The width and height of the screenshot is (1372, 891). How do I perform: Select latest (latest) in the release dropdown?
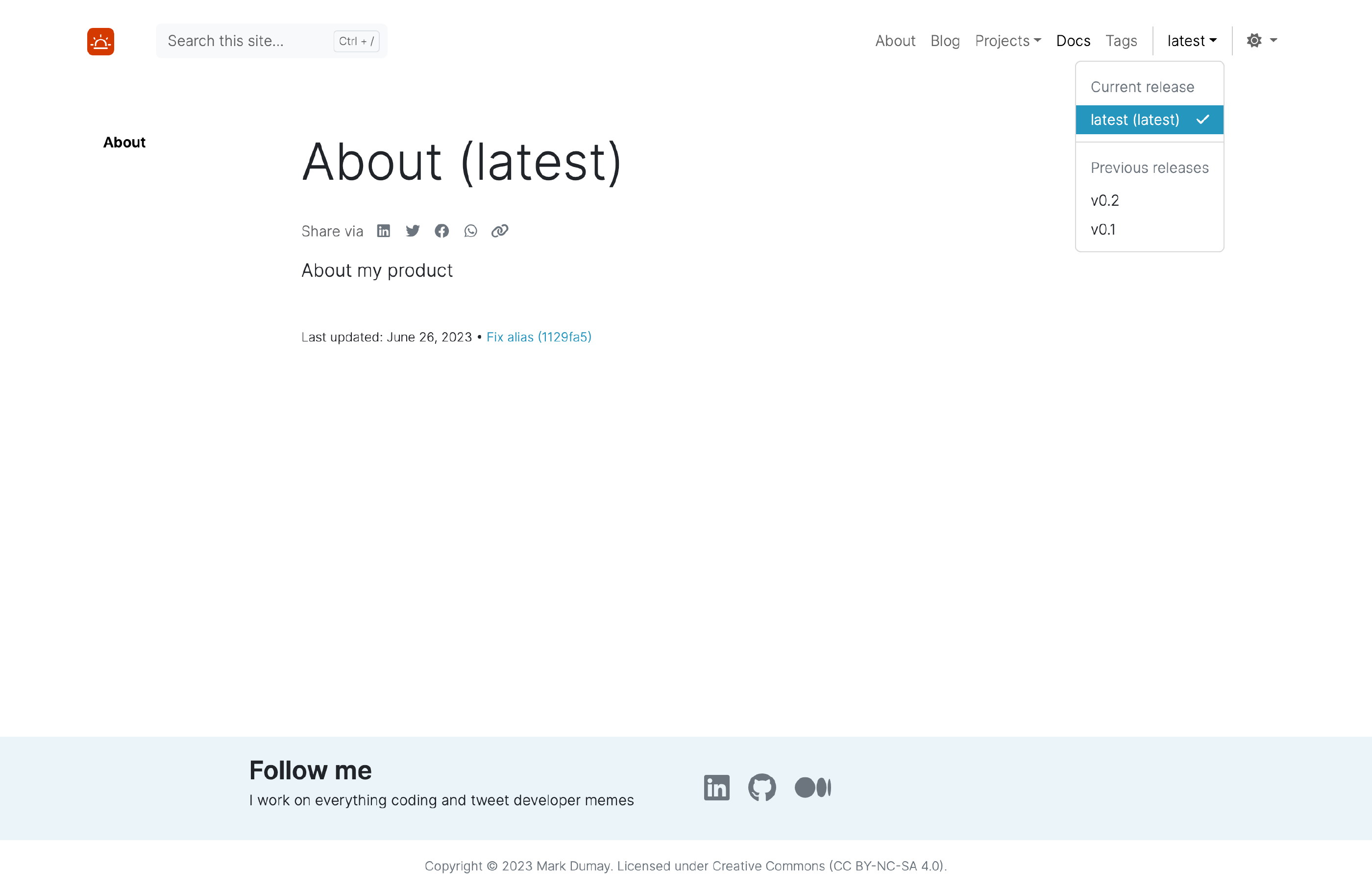coord(1134,120)
